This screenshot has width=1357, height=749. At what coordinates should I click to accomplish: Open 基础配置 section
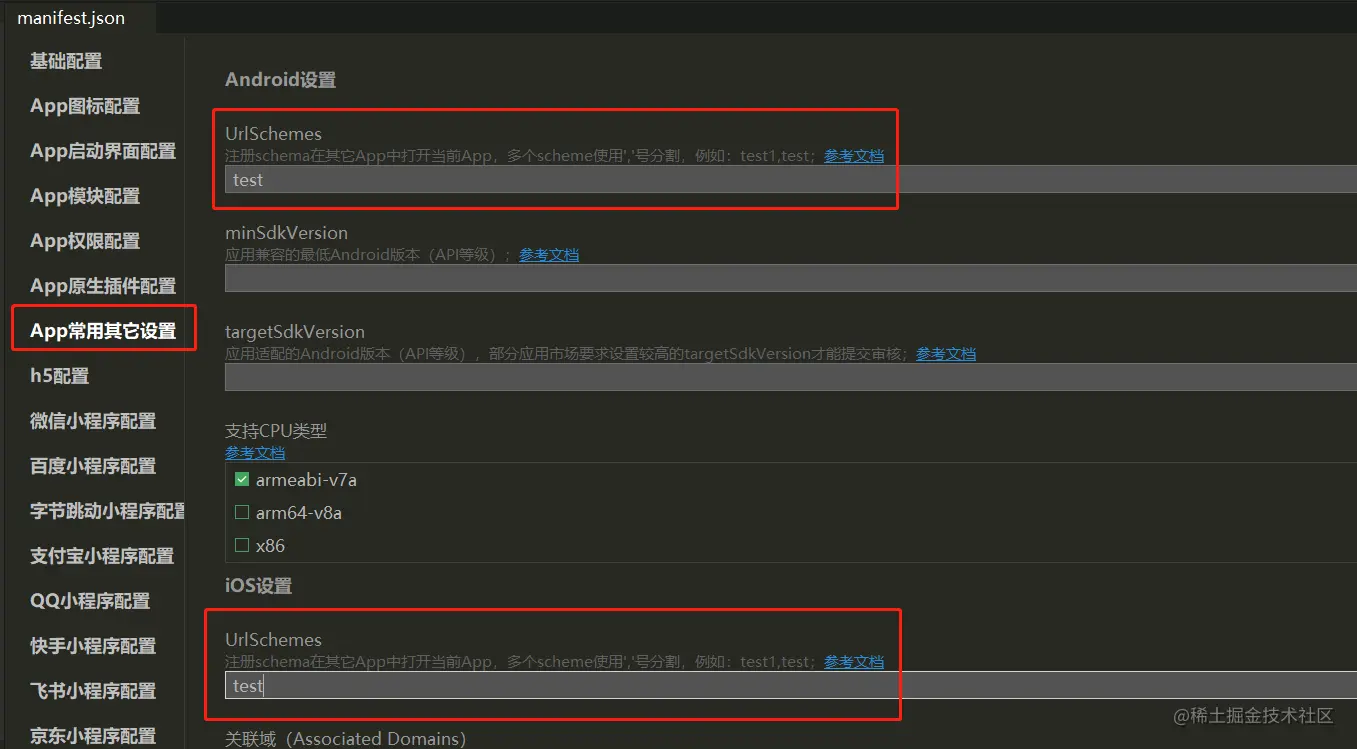pyautogui.click(x=66, y=61)
